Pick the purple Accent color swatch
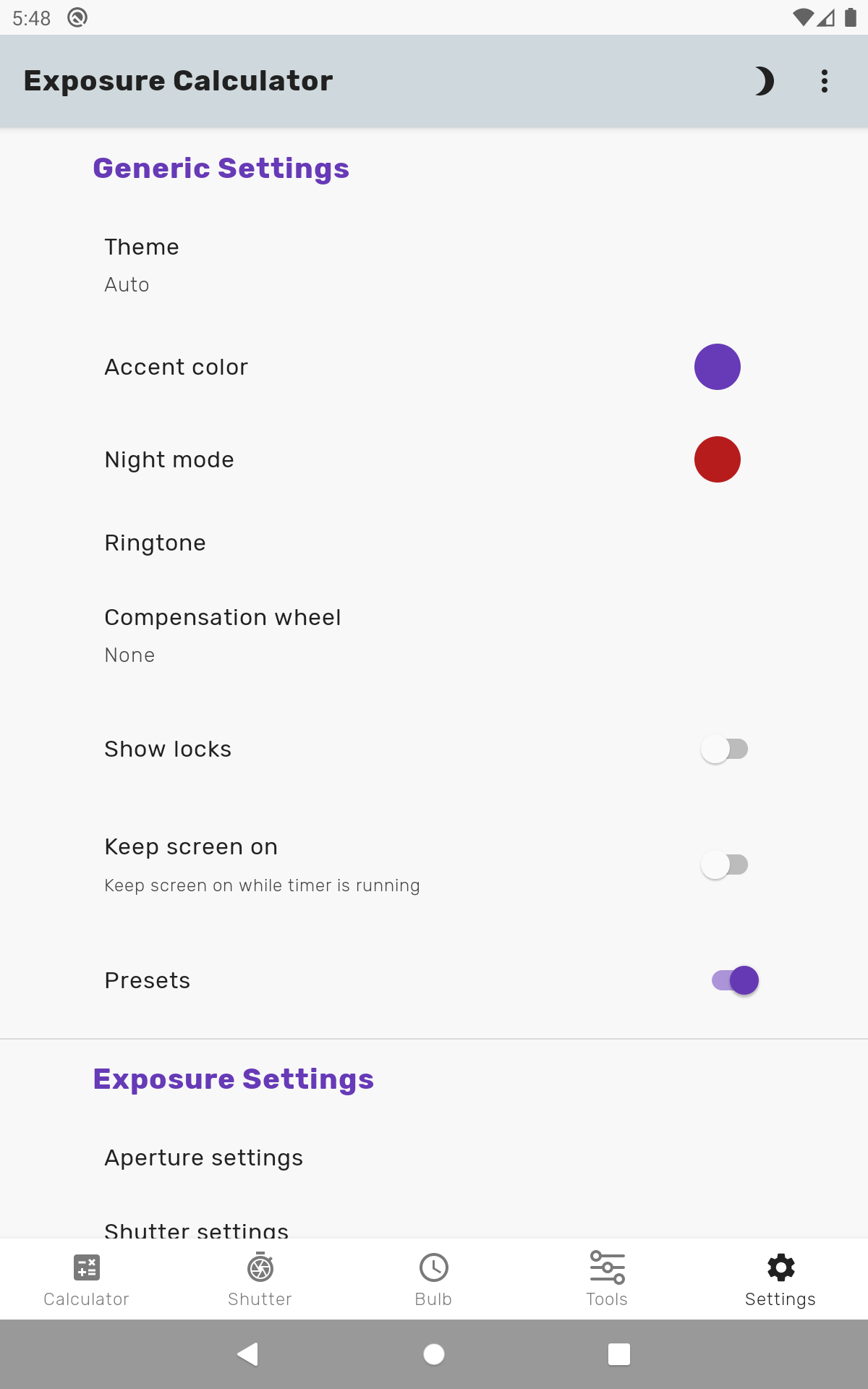868x1389 pixels. [x=718, y=367]
